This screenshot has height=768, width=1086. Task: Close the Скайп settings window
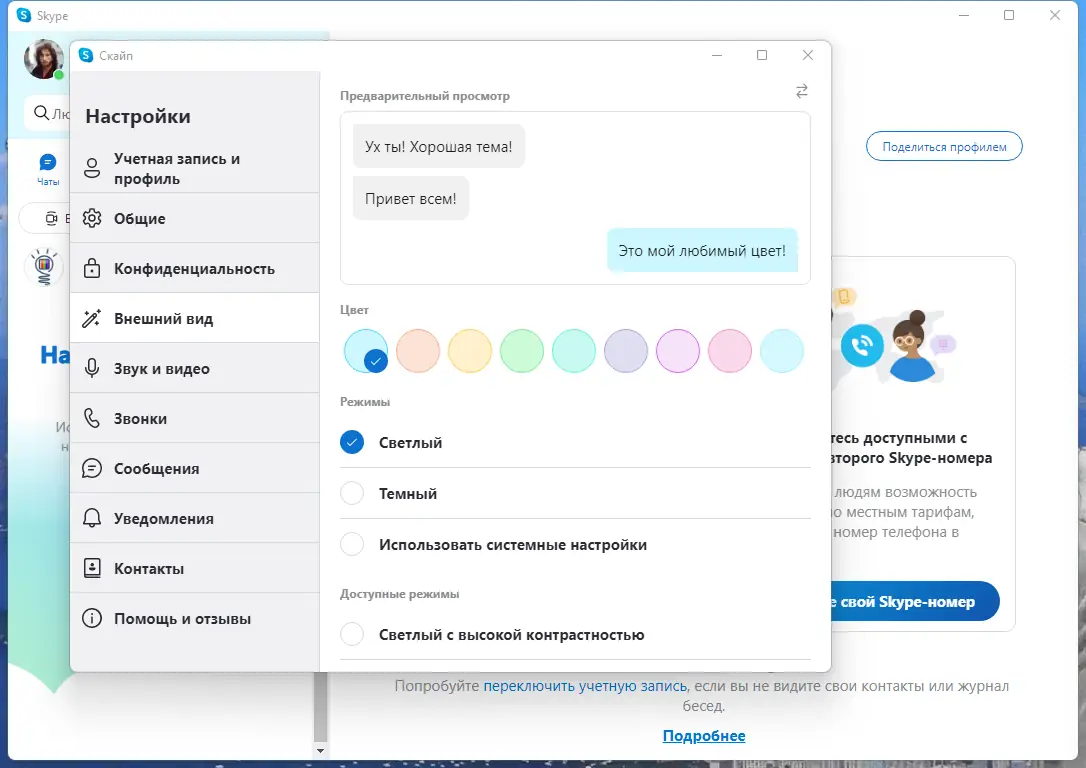808,55
